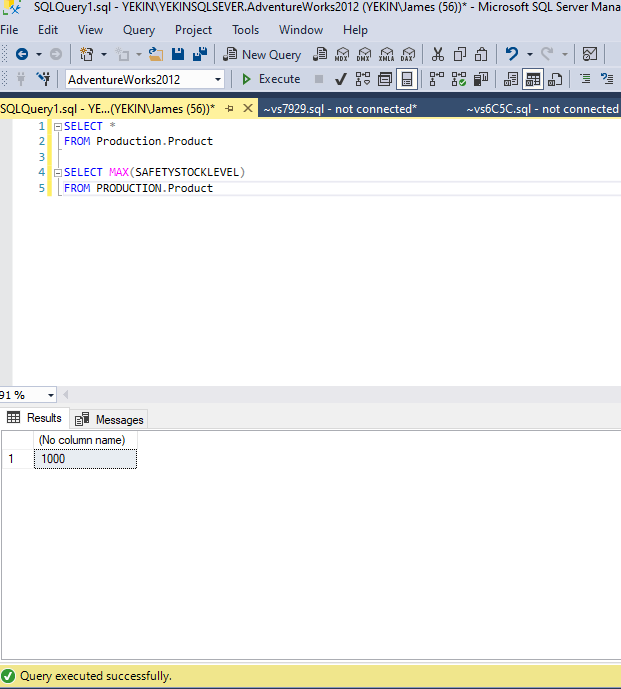621x689 pixels.
Task: Click the Copy icon
Action: coord(460,54)
